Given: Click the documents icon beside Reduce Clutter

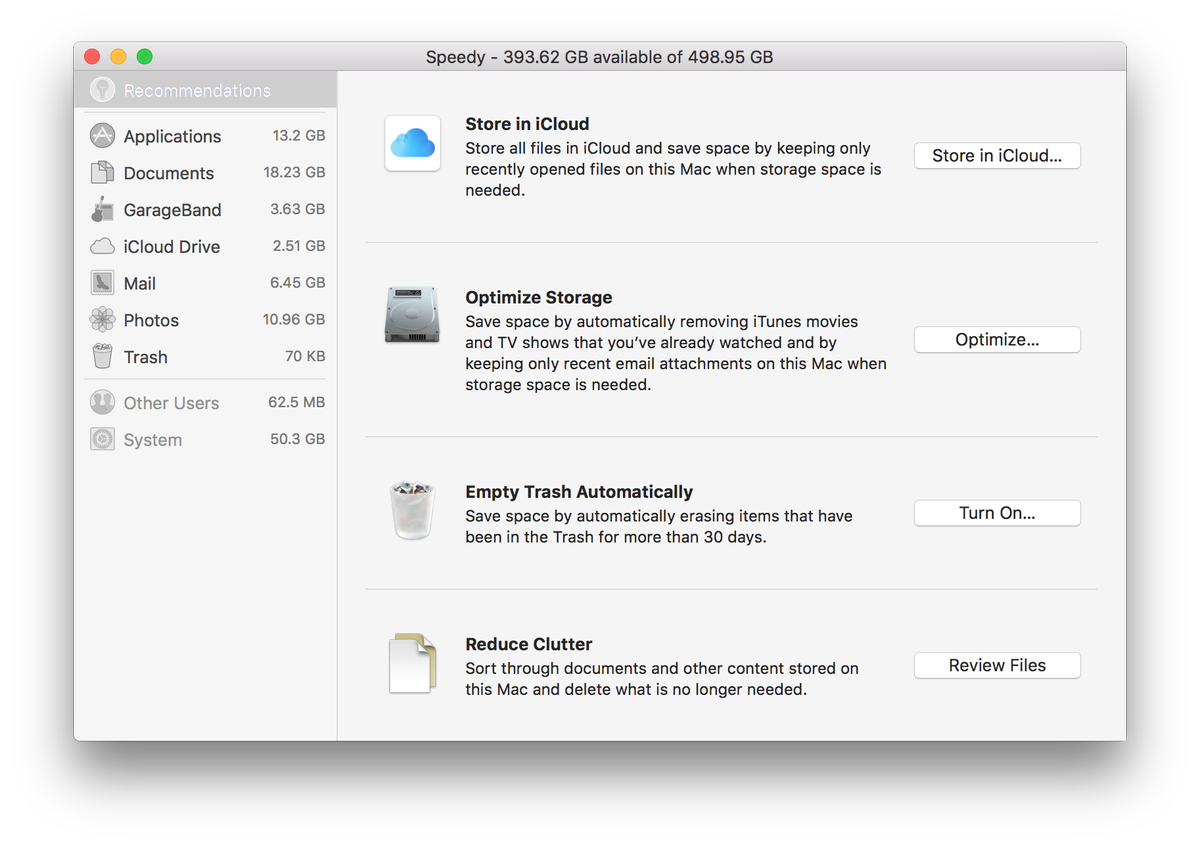Looking at the screenshot, I should point(413,663).
